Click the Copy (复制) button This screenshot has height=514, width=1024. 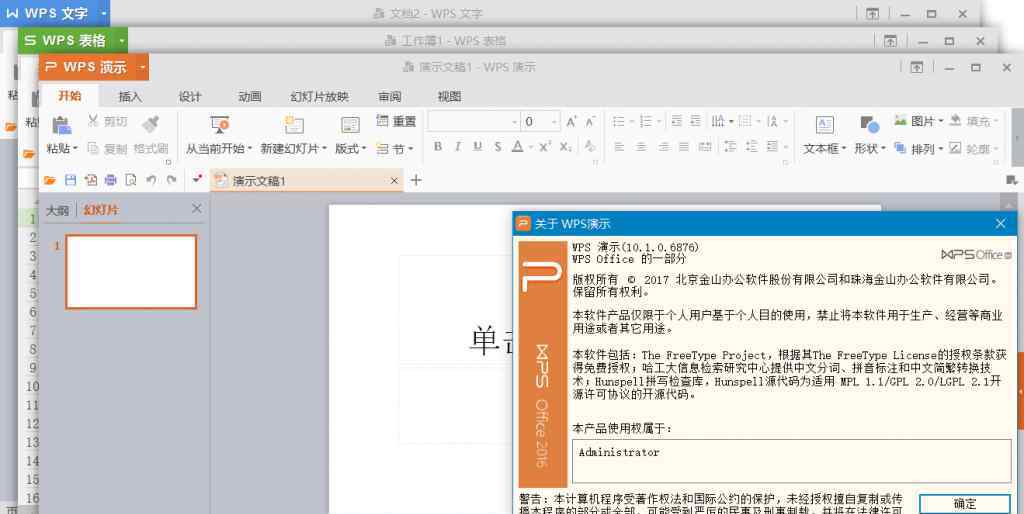point(107,149)
